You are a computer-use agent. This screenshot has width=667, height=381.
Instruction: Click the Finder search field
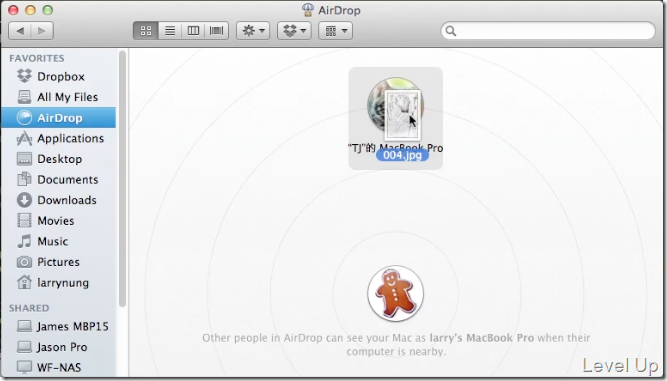coord(548,31)
